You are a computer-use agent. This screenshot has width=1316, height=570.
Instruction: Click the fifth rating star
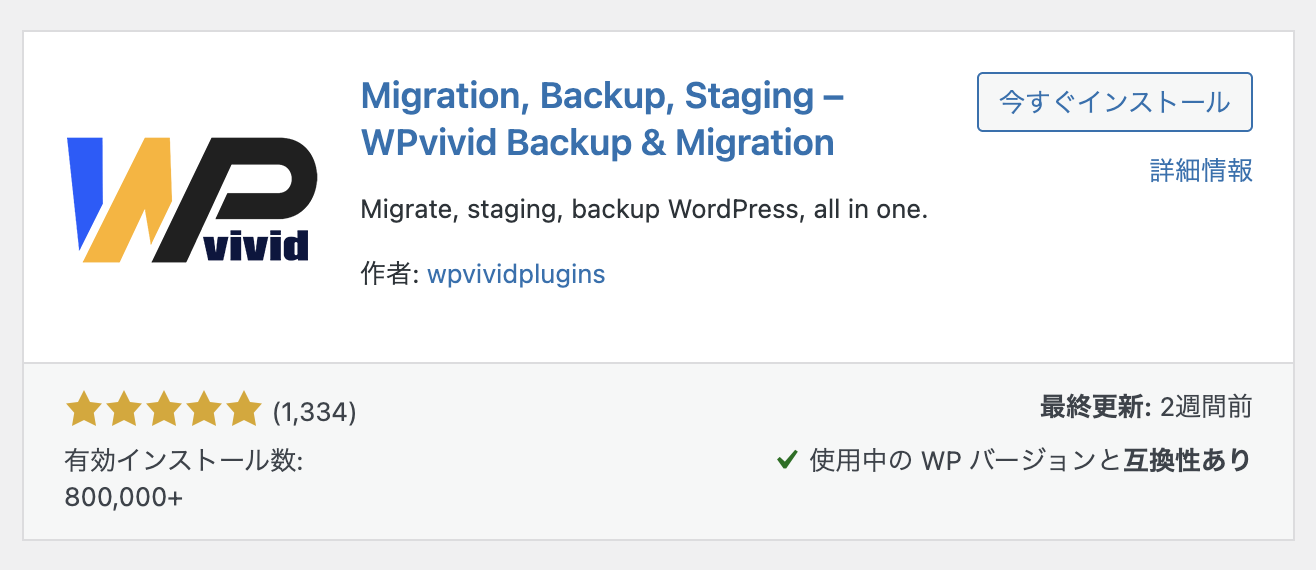243,409
